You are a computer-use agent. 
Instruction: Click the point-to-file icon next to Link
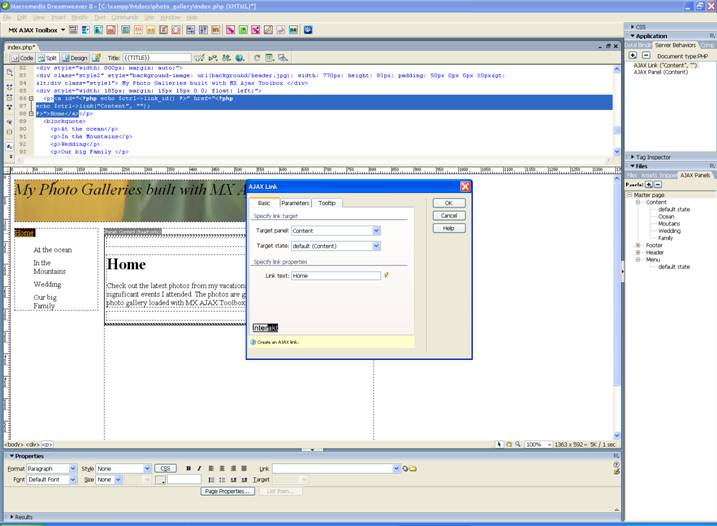pos(405,468)
